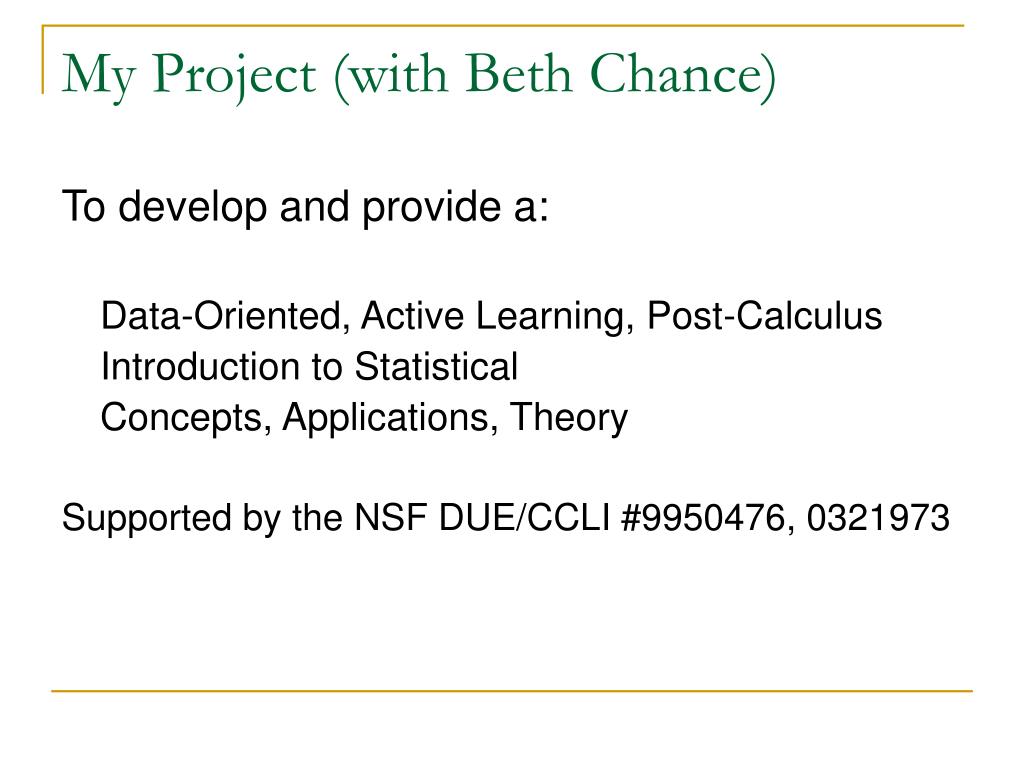The width and height of the screenshot is (1024, 768).
Task: Click the word "Statistical"
Action: [x=436, y=366]
